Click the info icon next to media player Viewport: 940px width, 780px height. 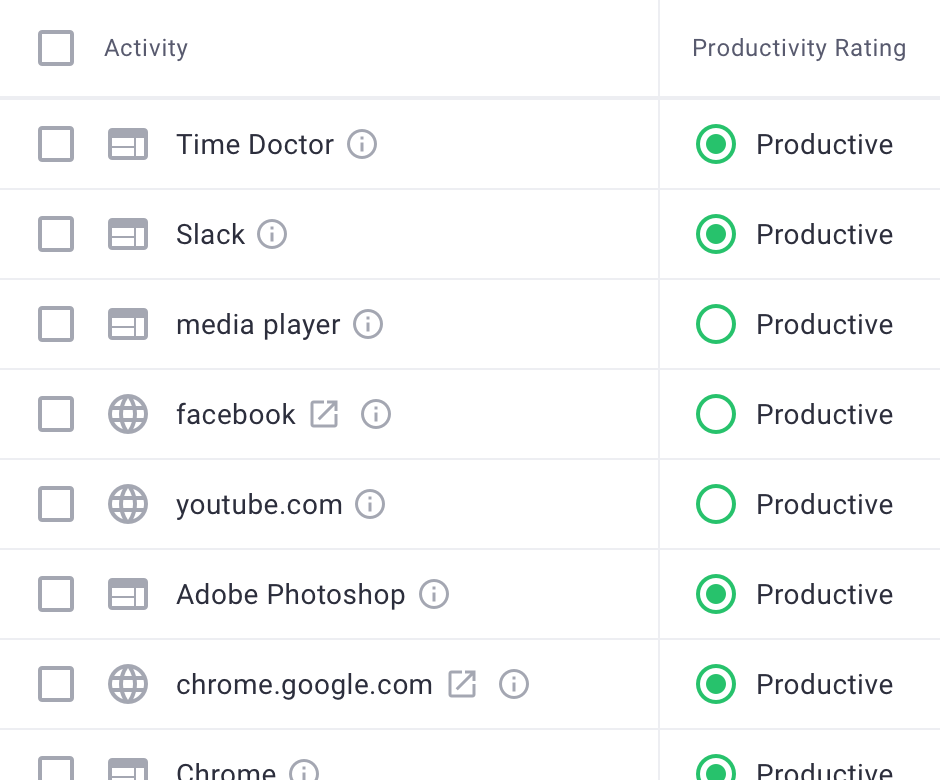point(369,325)
